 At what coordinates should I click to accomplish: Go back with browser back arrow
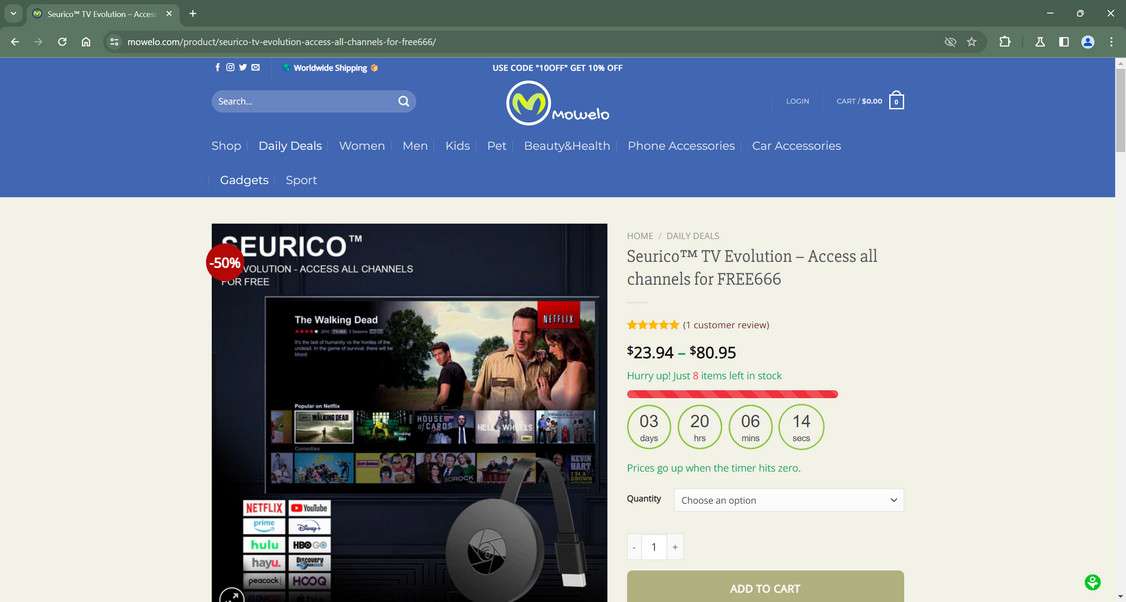(x=15, y=42)
